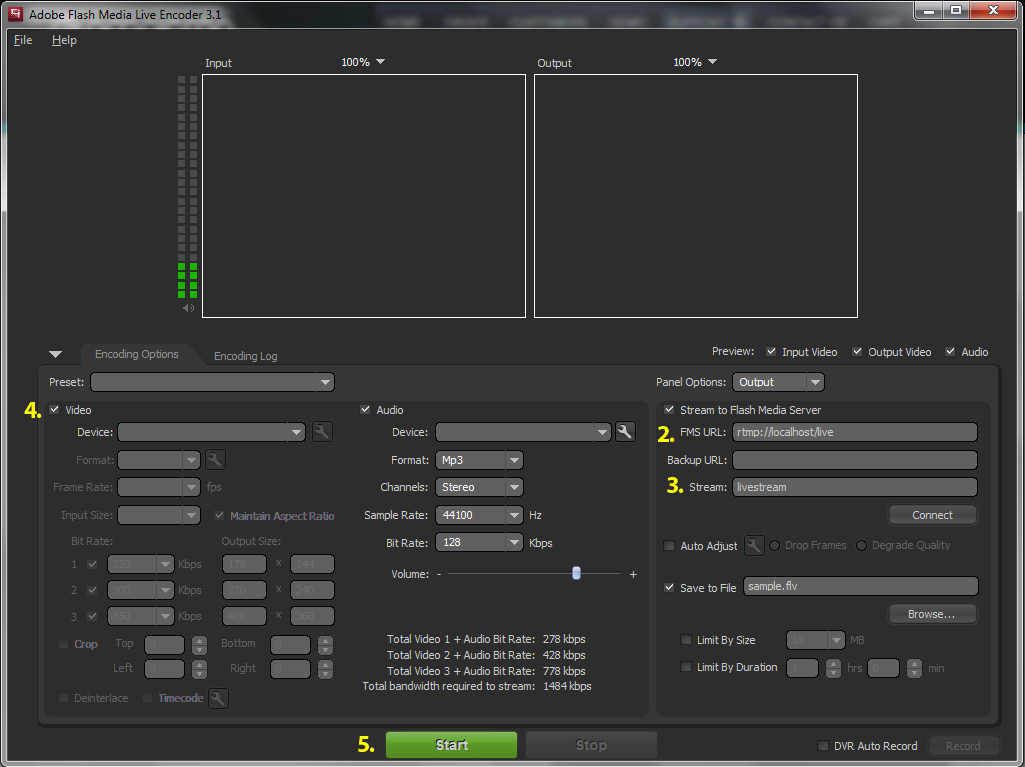Open video format settings wrench
This screenshot has height=767, width=1025.
(x=215, y=460)
